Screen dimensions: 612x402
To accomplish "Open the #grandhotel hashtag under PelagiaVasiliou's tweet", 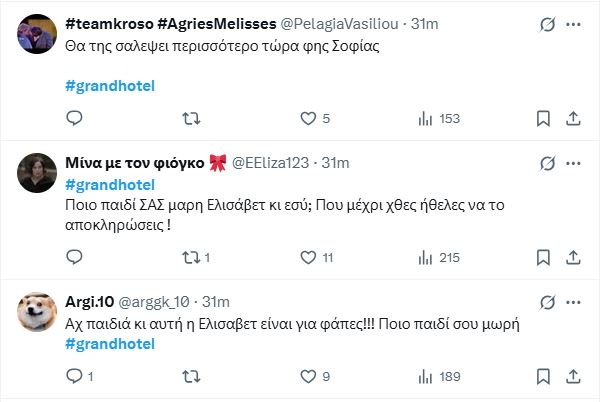I will pos(110,86).
